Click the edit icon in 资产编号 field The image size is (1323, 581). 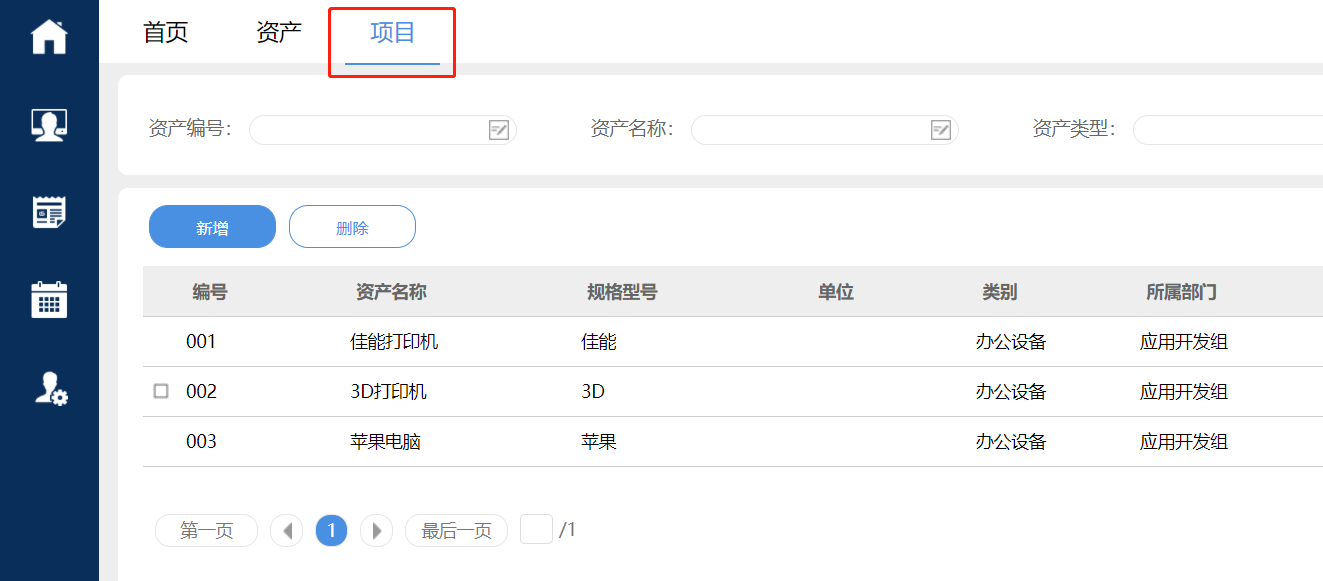pos(498,130)
